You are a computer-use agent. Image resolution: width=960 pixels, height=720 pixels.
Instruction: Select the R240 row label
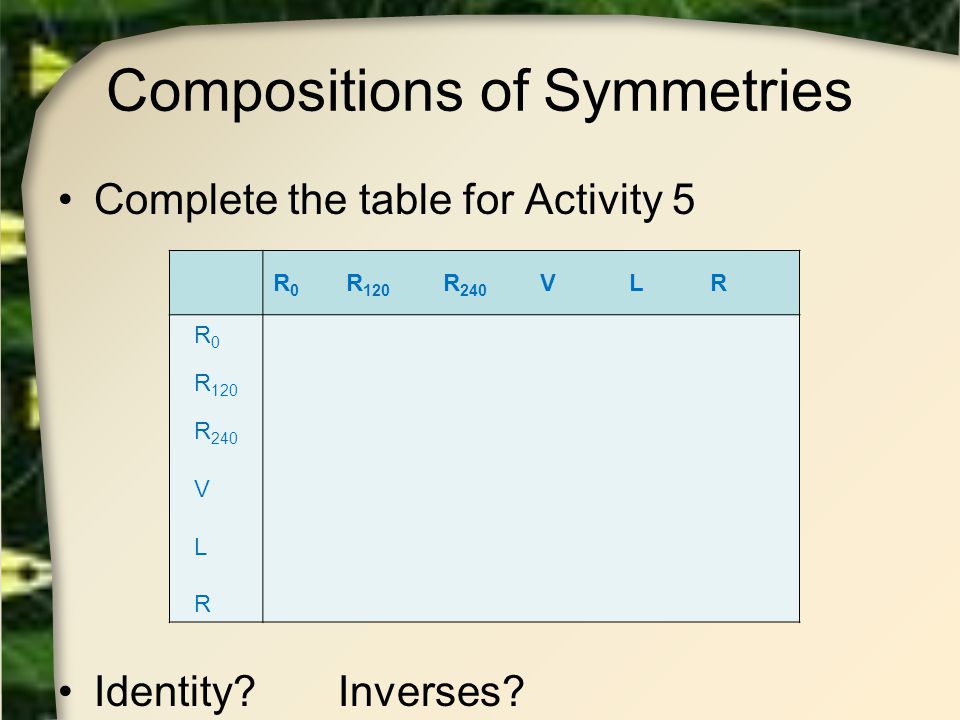pos(216,433)
